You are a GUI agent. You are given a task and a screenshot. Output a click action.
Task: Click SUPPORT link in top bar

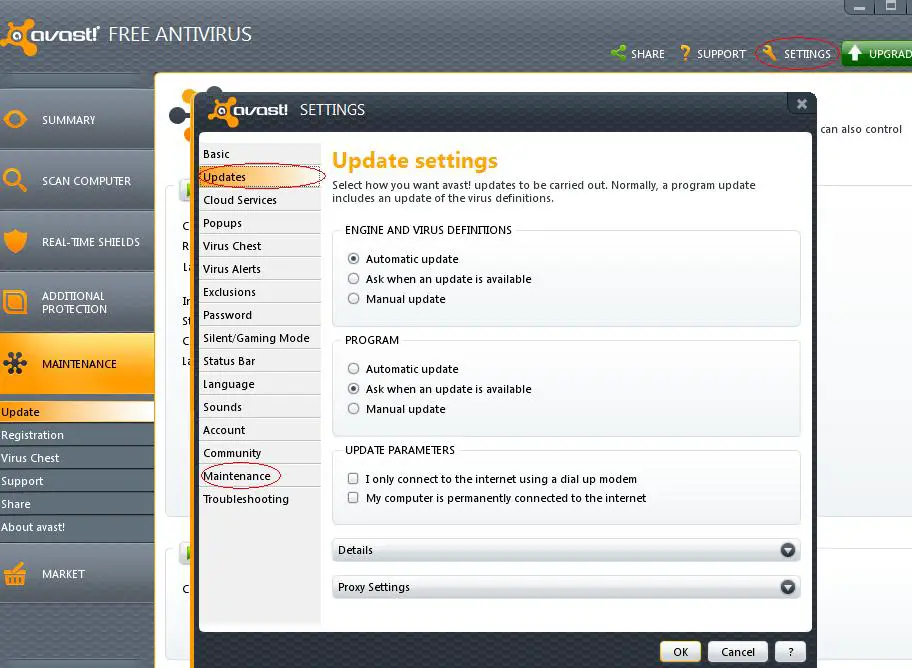click(721, 54)
